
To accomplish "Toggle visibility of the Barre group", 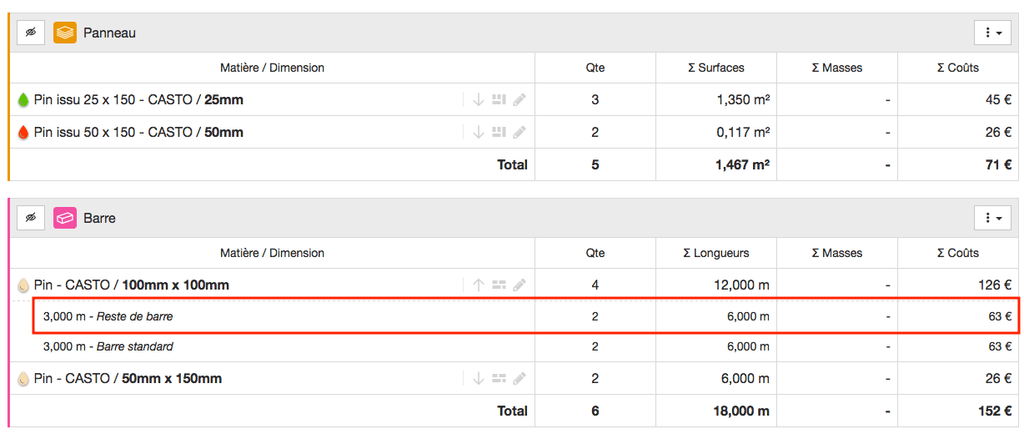I will (x=31, y=217).
